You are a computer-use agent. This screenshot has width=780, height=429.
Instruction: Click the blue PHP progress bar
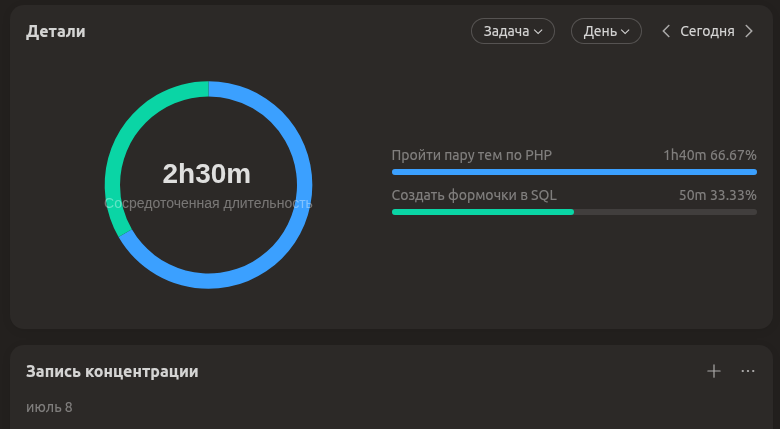click(x=574, y=172)
